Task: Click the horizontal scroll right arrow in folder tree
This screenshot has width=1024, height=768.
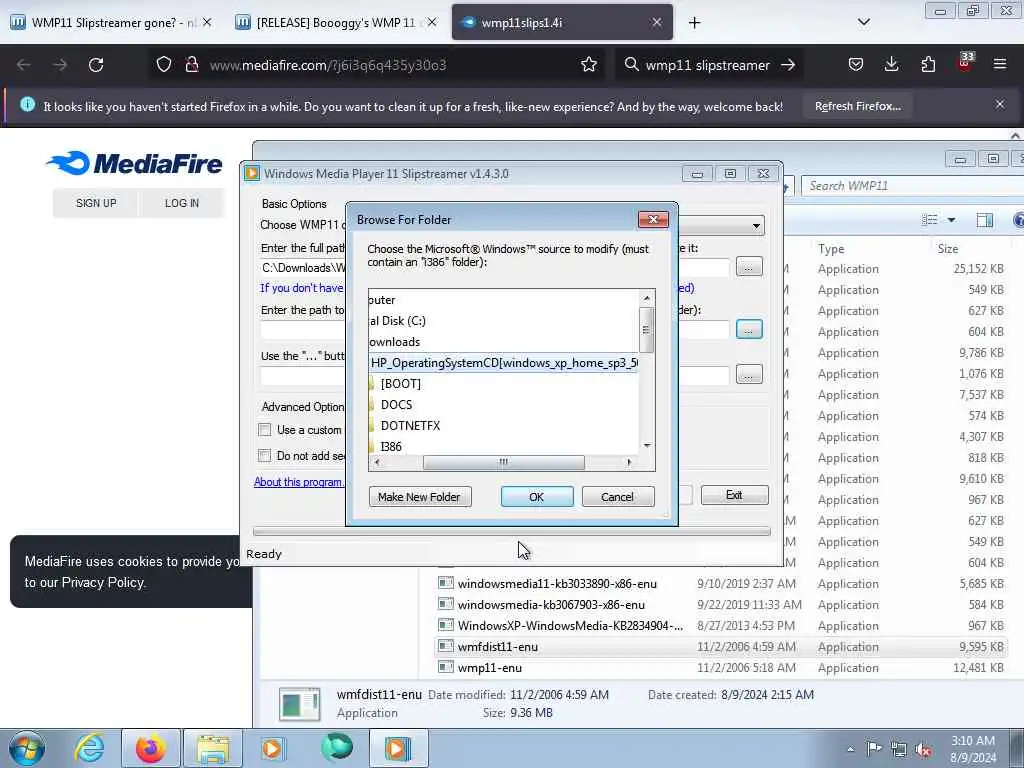Action: [629, 462]
